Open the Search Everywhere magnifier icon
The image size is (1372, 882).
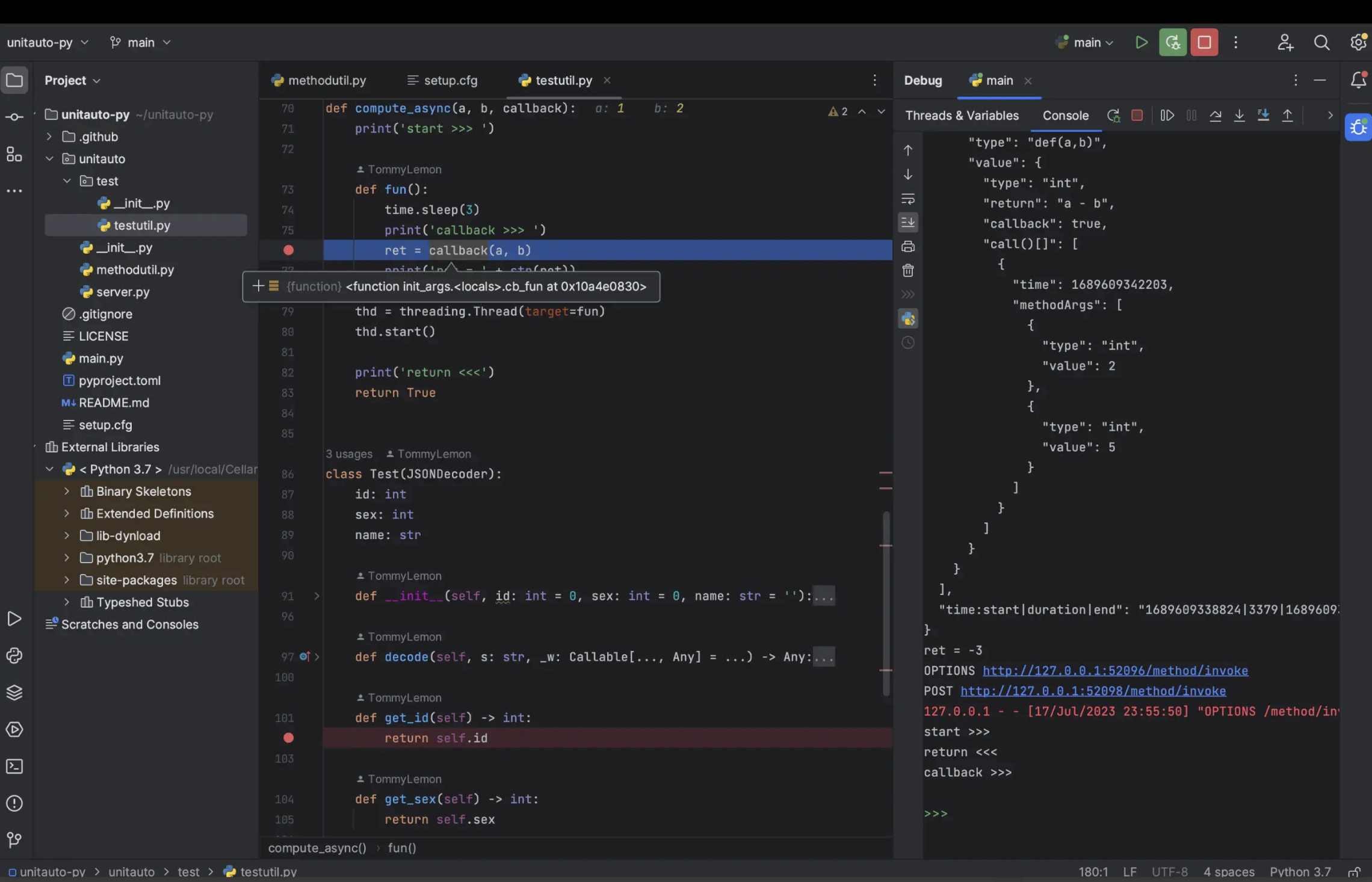pyautogui.click(x=1321, y=43)
